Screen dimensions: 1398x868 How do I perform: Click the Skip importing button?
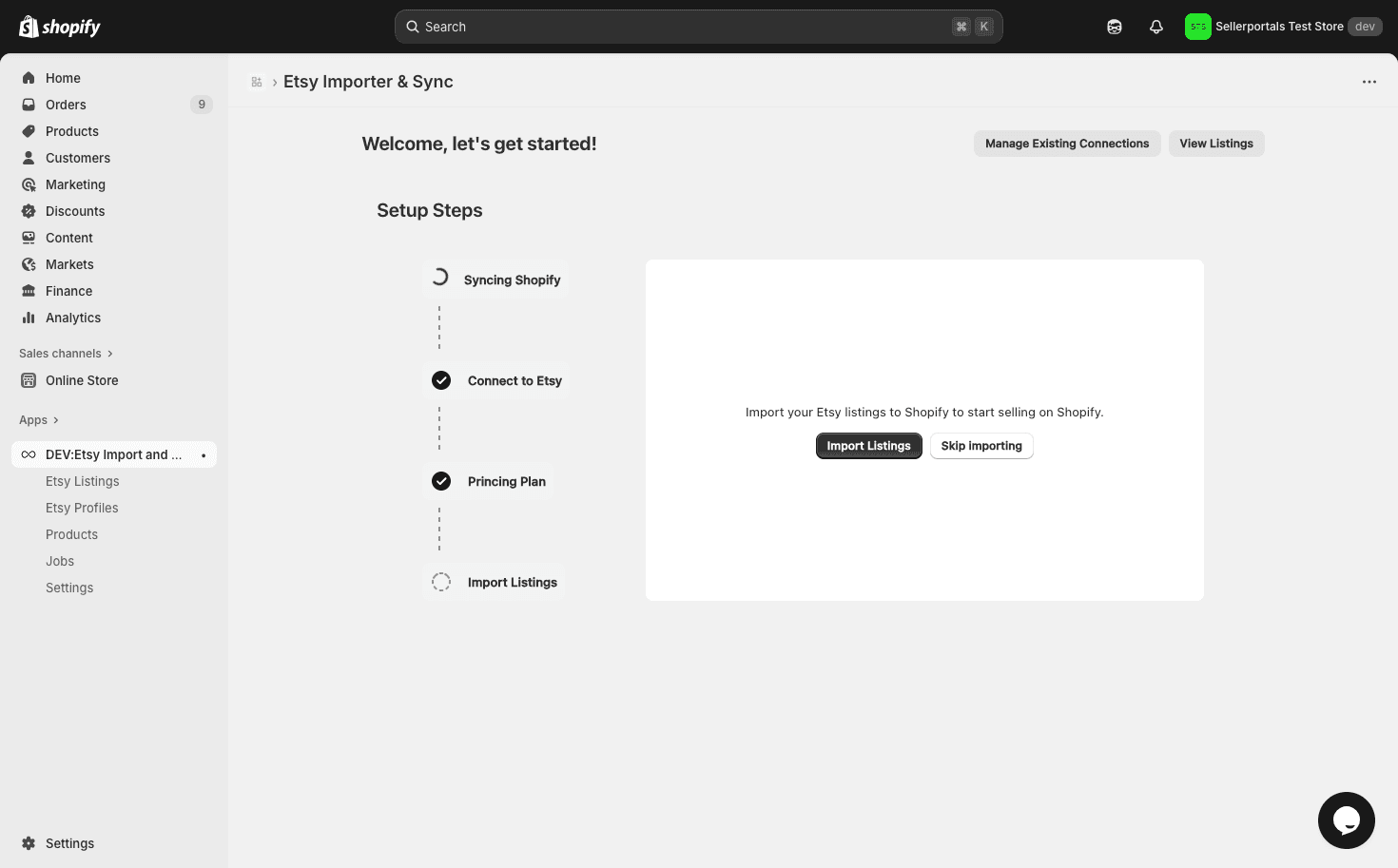tap(981, 446)
